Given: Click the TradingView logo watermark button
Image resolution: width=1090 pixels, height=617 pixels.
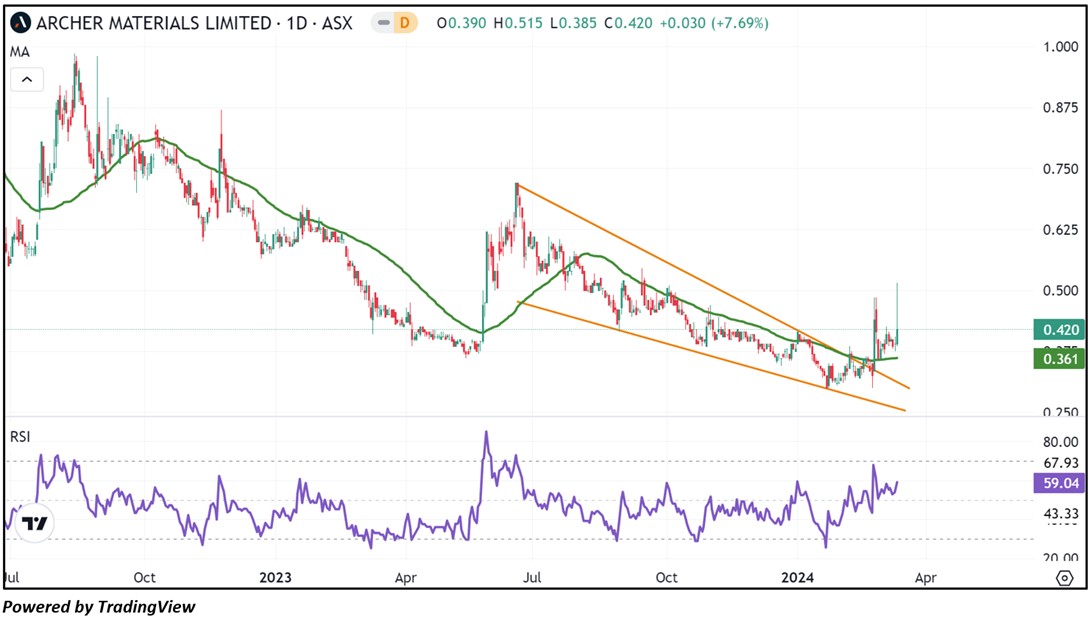Looking at the screenshot, I should (x=34, y=523).
